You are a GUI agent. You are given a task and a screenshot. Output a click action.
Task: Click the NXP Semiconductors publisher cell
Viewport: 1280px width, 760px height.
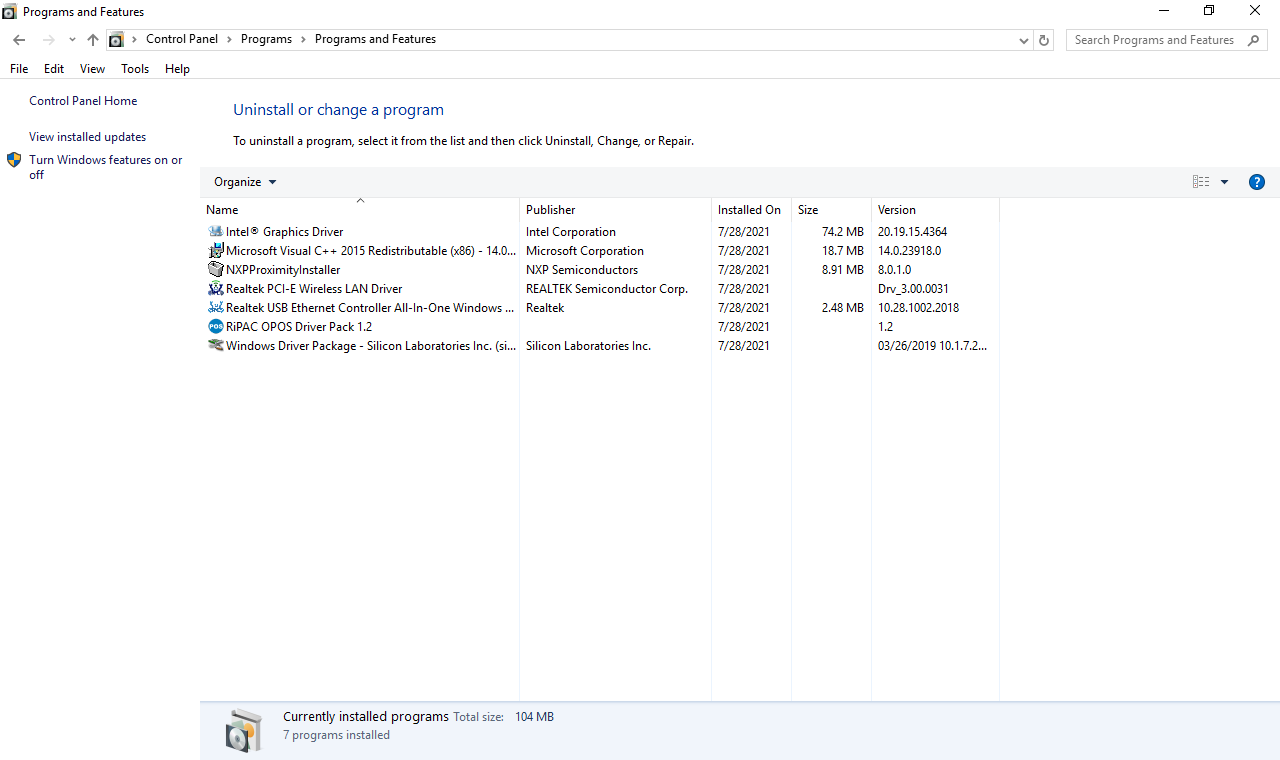(582, 270)
